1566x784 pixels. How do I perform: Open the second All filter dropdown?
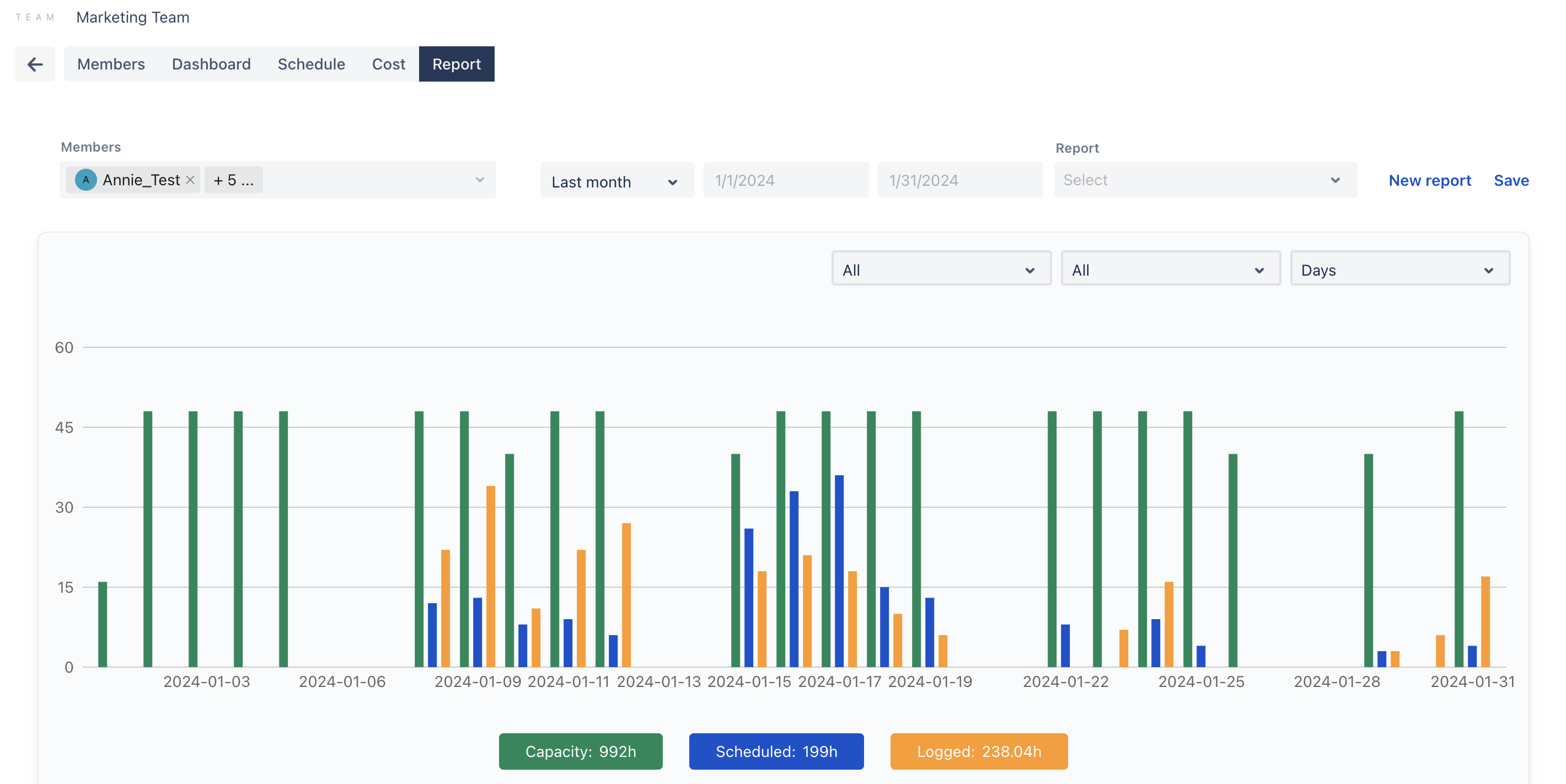1170,269
